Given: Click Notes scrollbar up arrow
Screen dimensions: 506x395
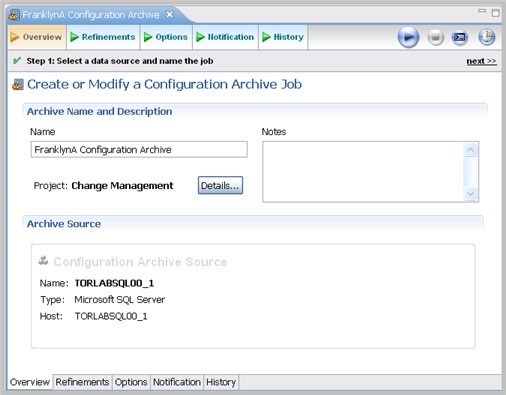Looking at the screenshot, I should tap(471, 150).
